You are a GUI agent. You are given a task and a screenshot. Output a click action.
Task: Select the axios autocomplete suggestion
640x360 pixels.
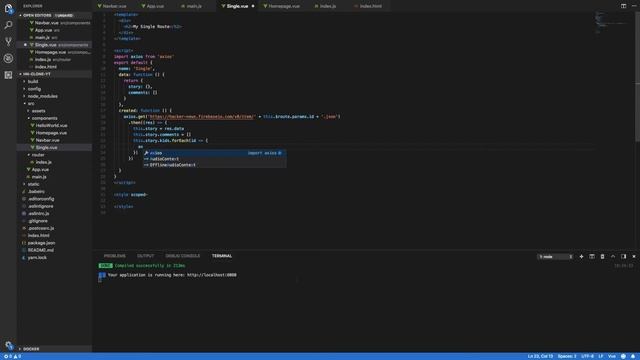(214, 153)
